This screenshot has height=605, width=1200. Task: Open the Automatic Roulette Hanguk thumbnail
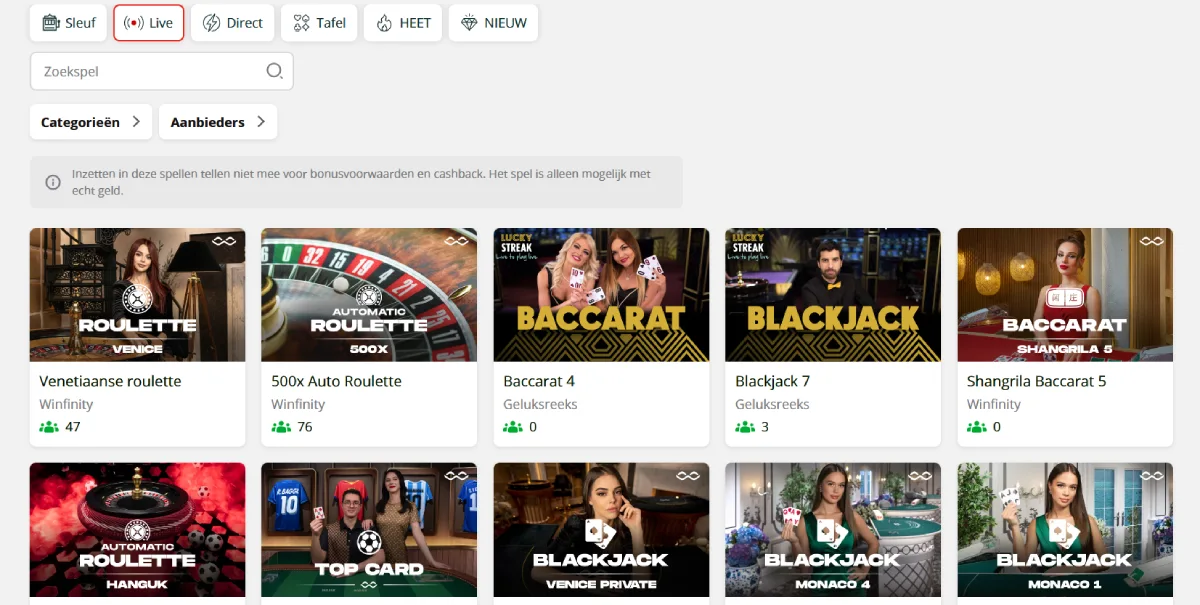pos(137,530)
